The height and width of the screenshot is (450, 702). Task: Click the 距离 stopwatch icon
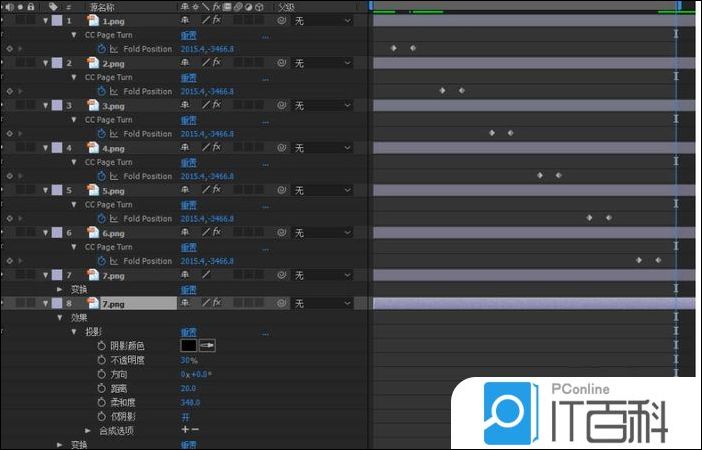coord(101,388)
